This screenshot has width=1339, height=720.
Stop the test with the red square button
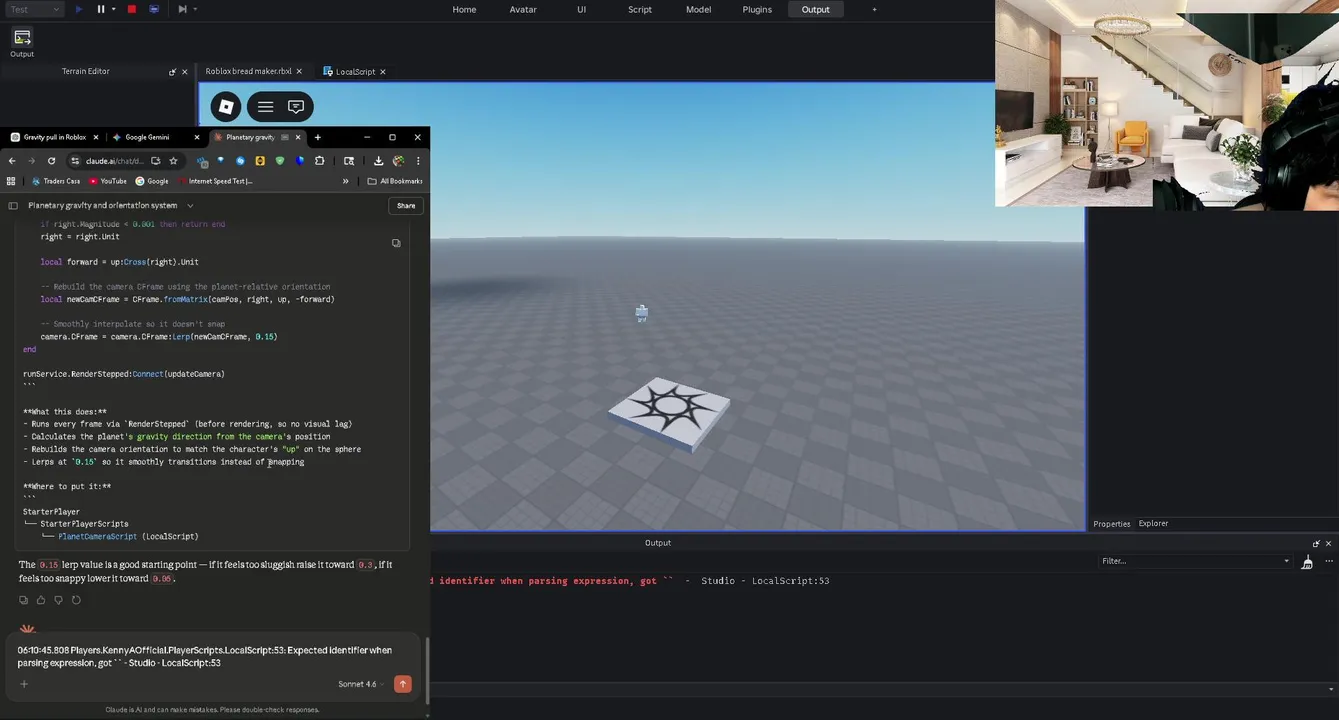pyautogui.click(x=132, y=9)
